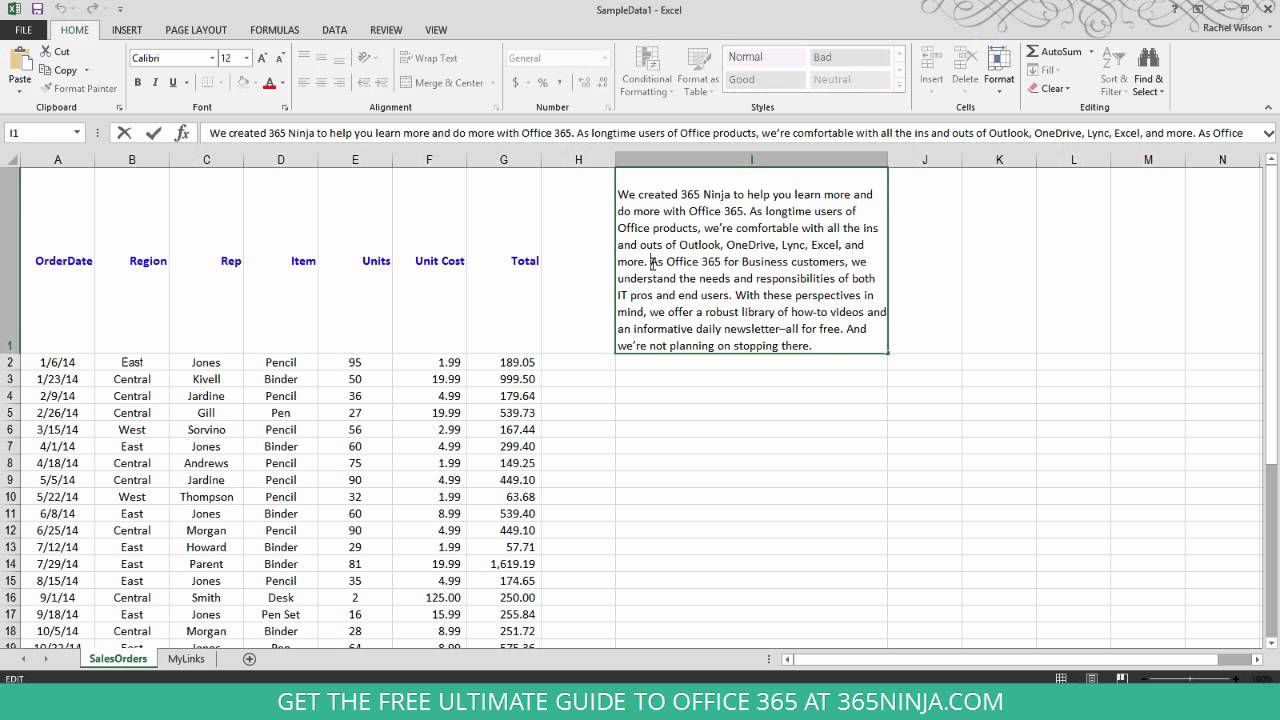Viewport: 1280px width, 720px height.
Task: Toggle Align Right in Alignment group
Action: 340,83
